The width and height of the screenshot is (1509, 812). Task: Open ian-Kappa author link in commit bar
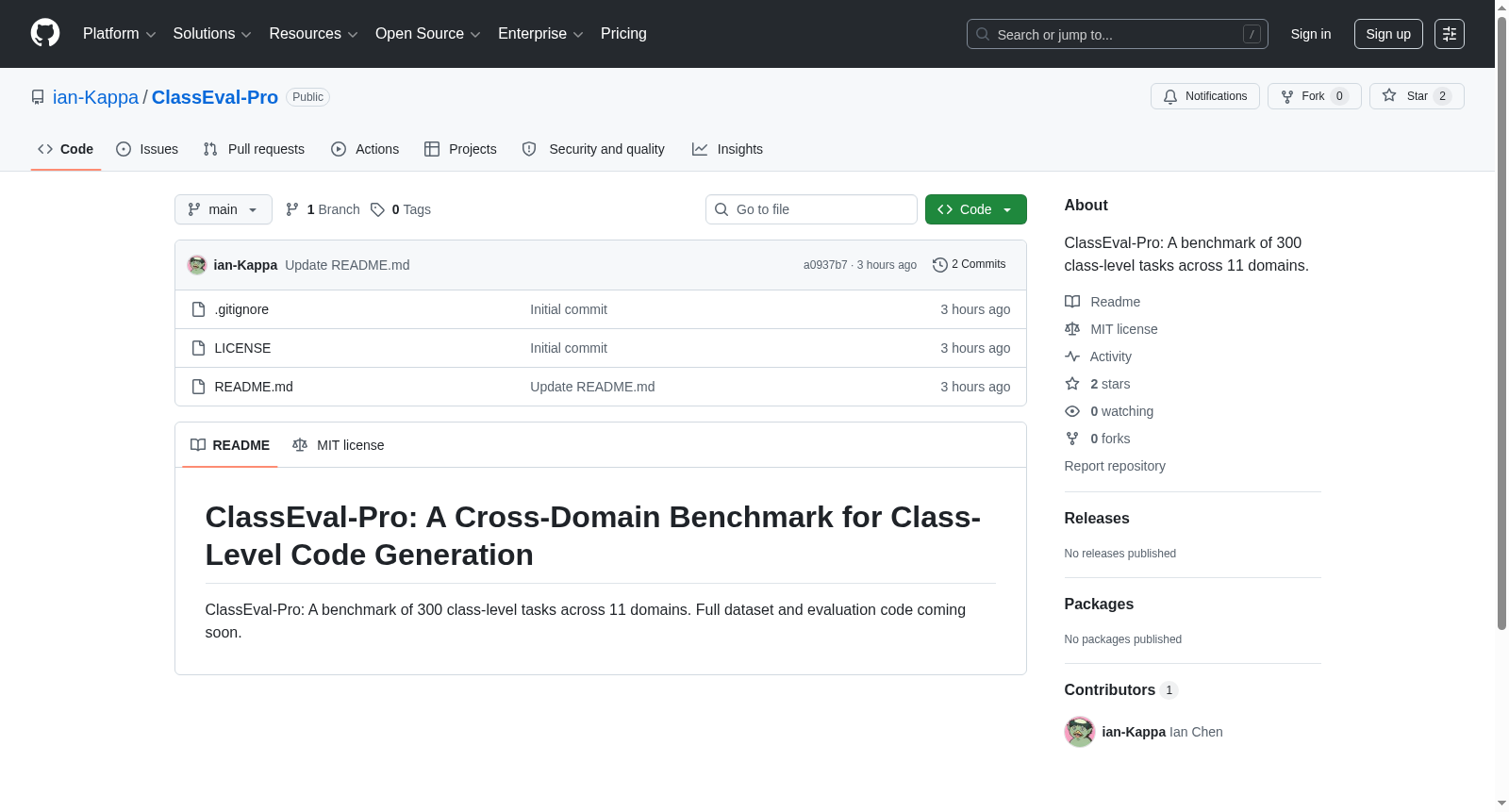245,265
